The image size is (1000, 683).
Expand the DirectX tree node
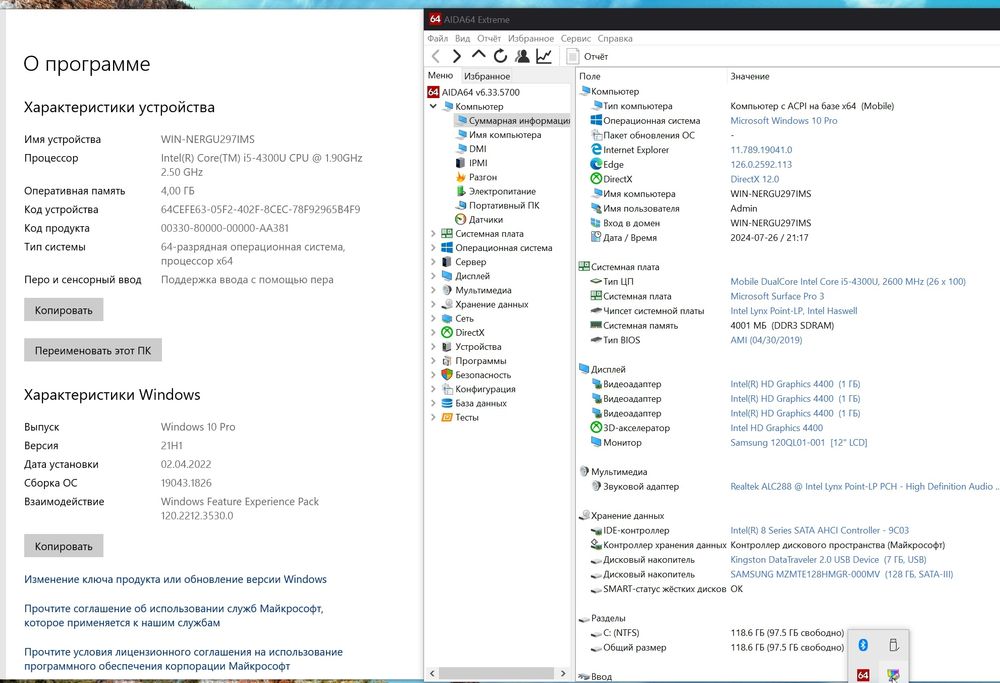(434, 332)
